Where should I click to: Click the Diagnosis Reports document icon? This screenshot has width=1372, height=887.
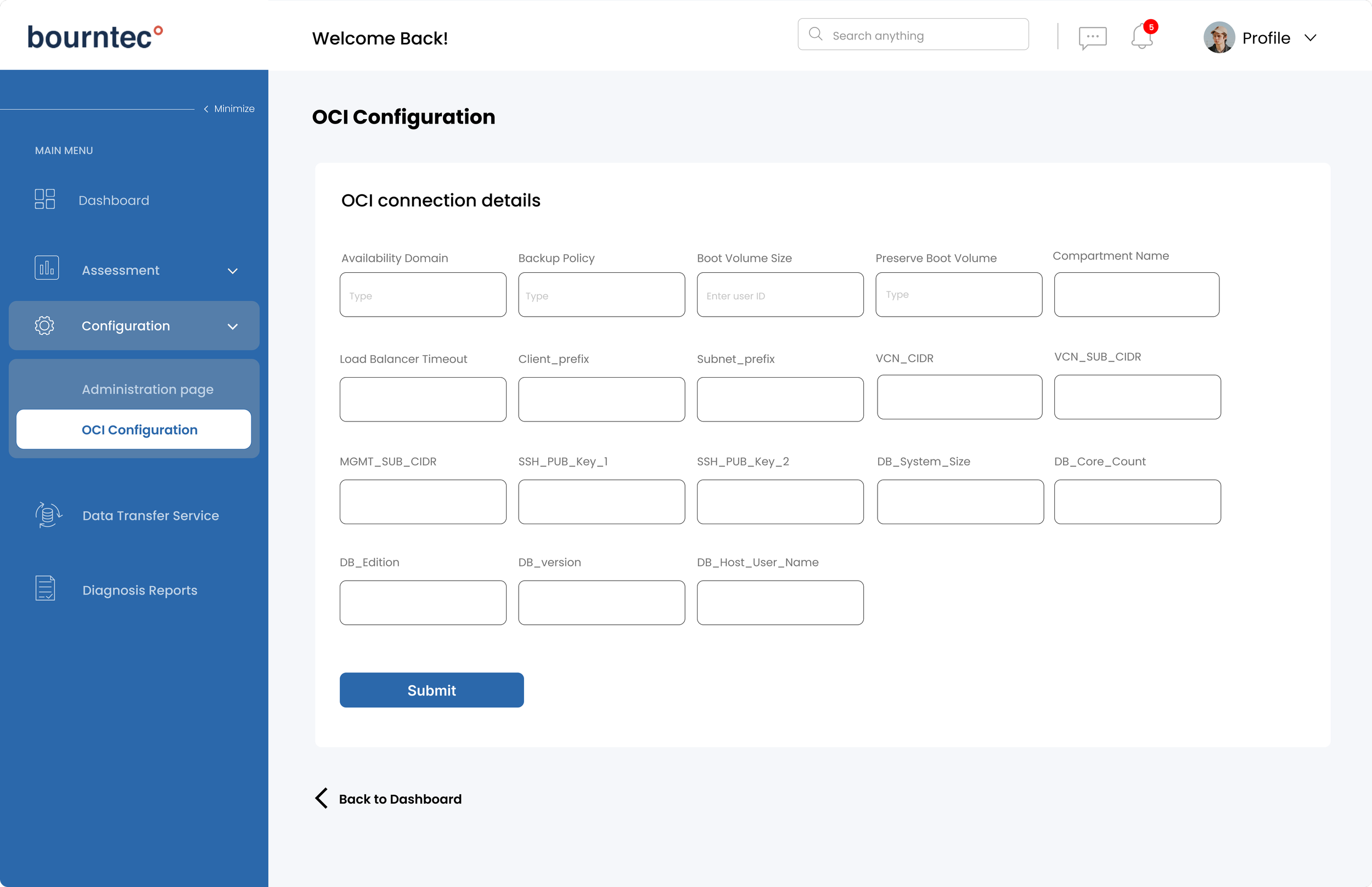(x=45, y=588)
